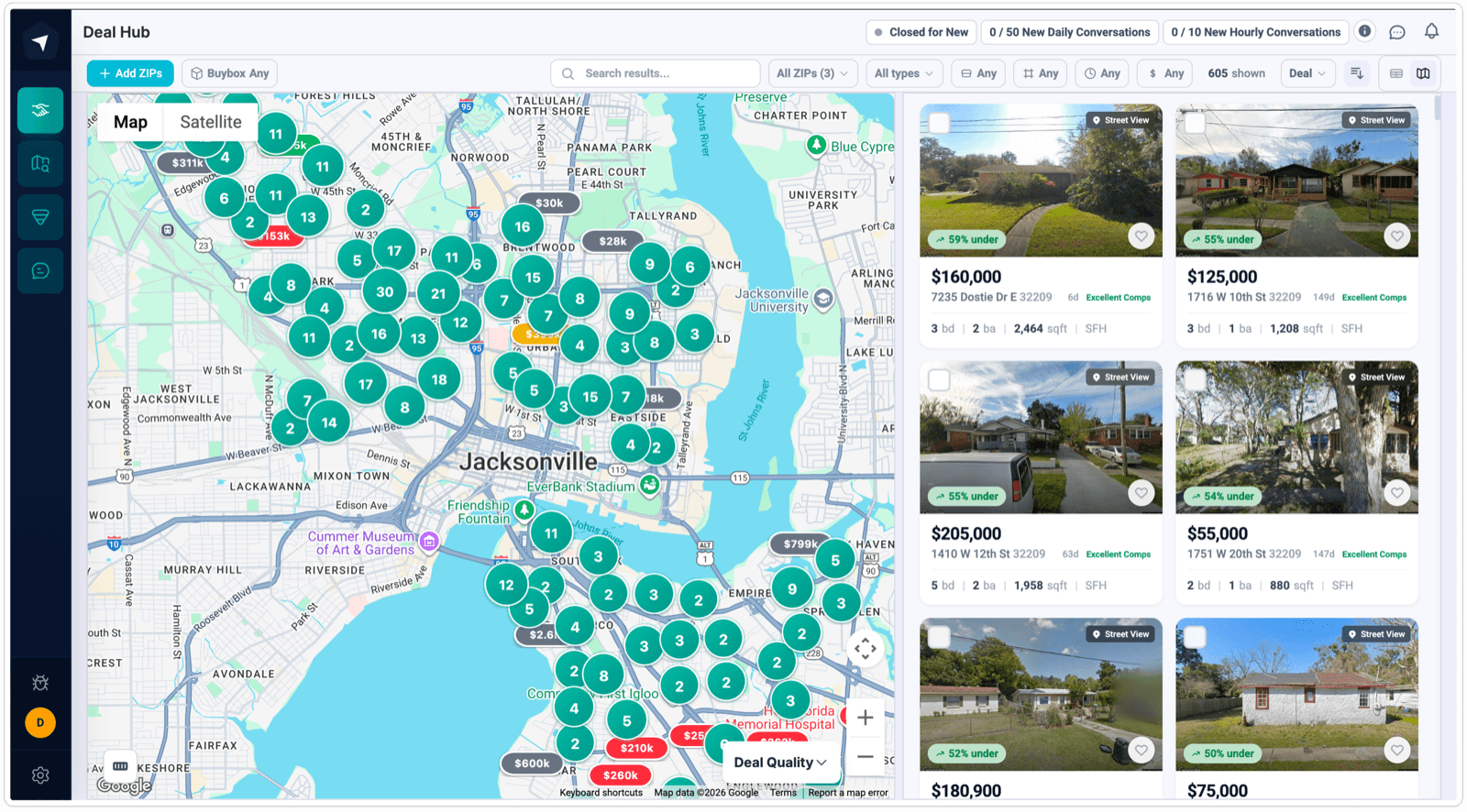This screenshot has height=812, width=1467.
Task: Zoom in on the map
Action: coord(865,718)
